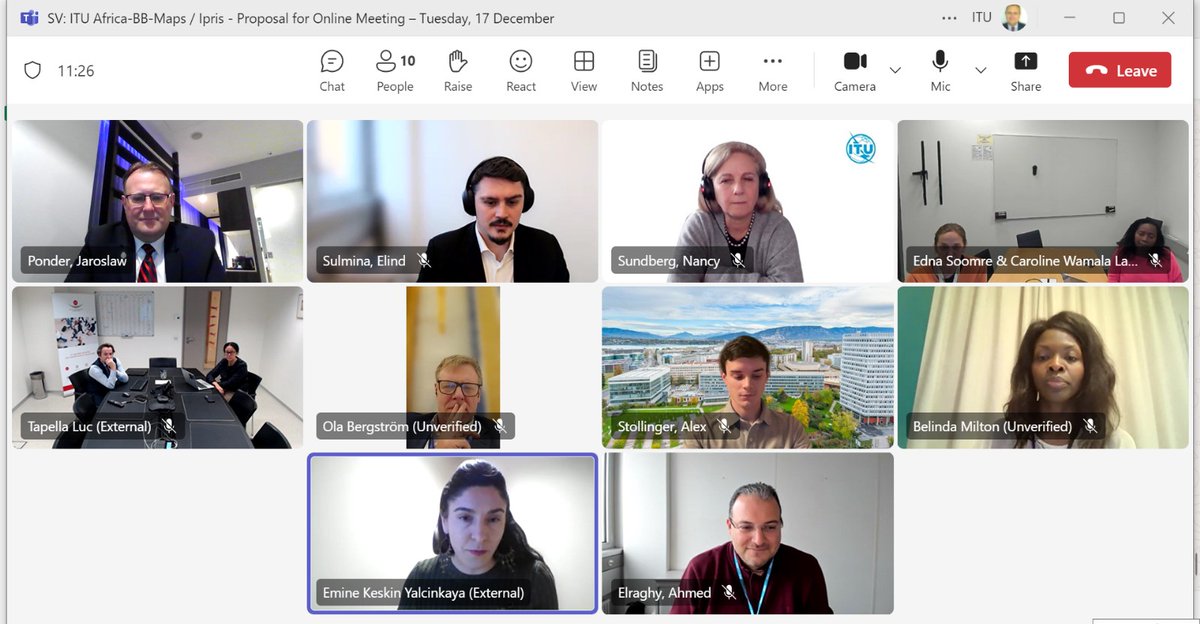The height and width of the screenshot is (624, 1200).
Task: Expand the Mic device options
Action: point(981,70)
